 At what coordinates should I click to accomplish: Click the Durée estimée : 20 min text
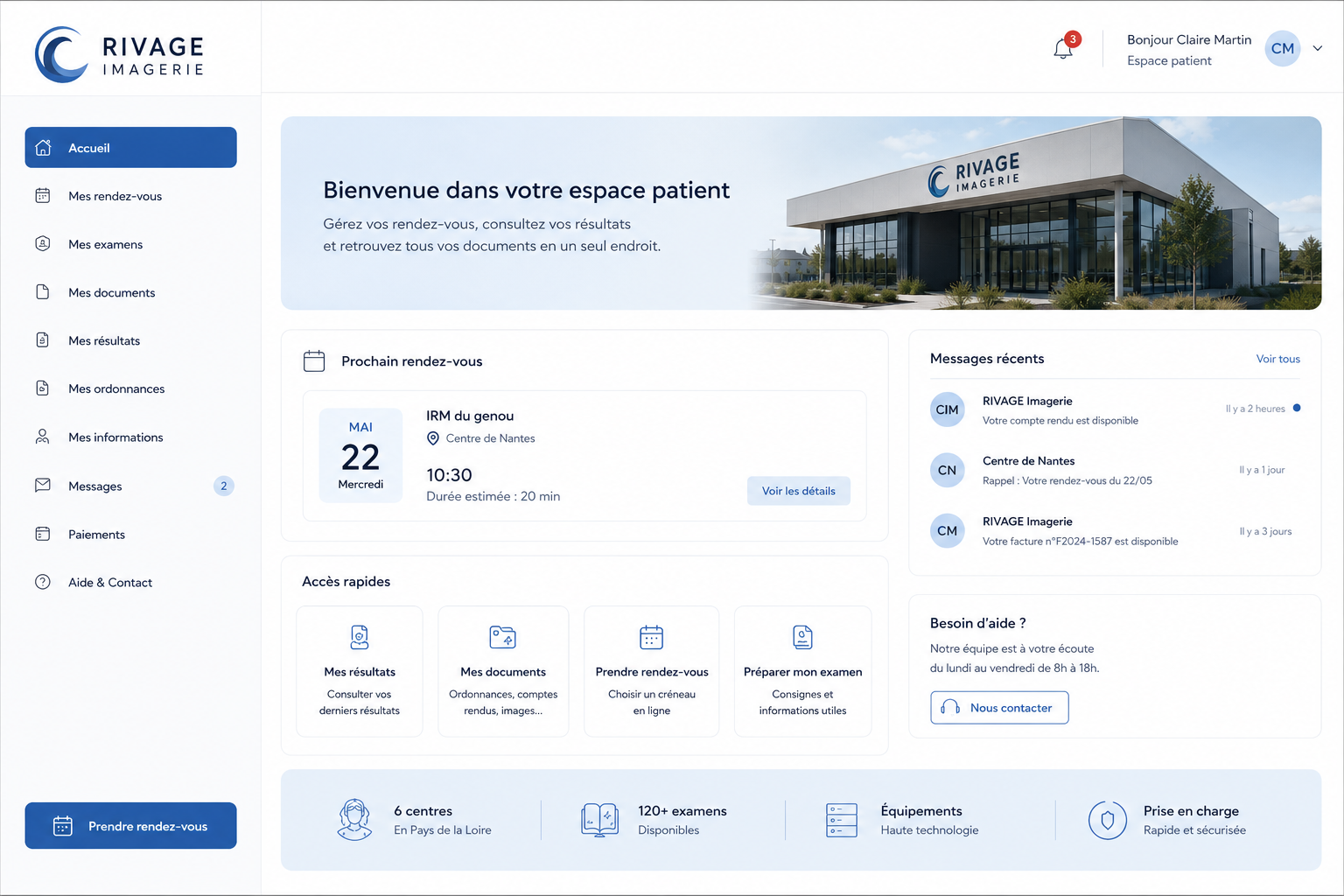[x=493, y=496]
